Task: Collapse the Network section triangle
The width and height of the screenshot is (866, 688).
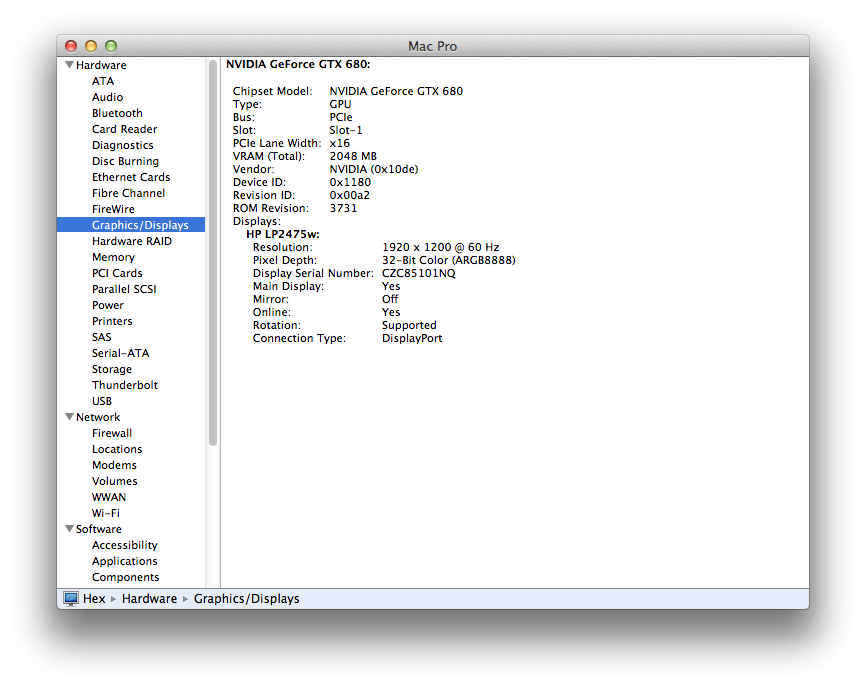Action: (x=70, y=417)
